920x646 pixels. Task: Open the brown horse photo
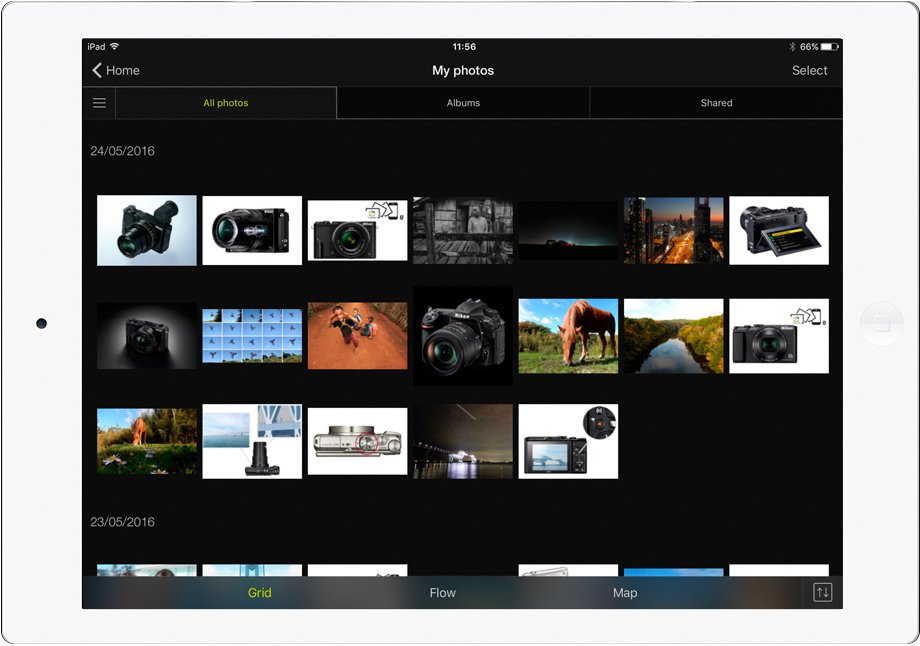tap(568, 335)
